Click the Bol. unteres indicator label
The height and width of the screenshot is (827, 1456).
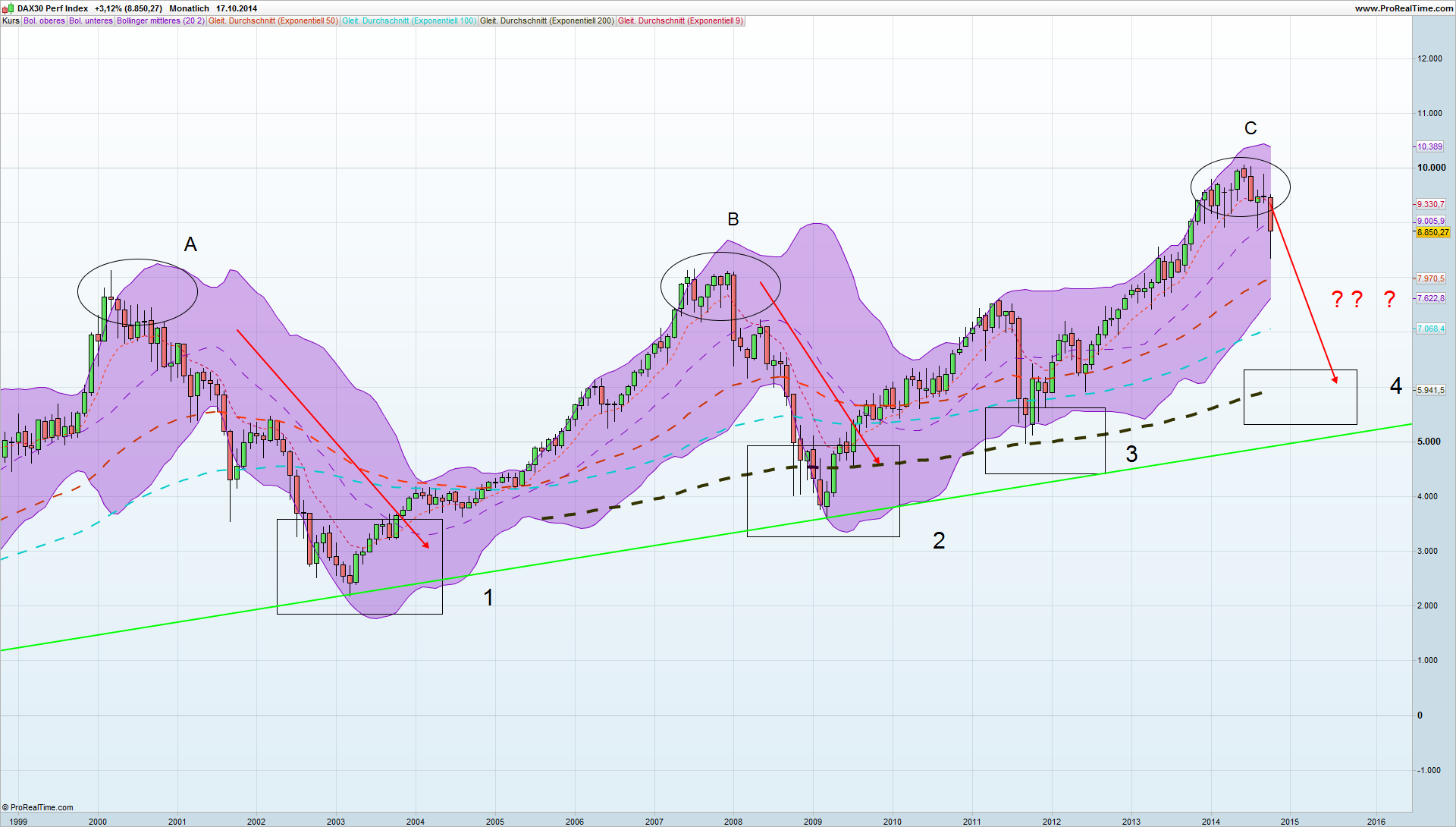tap(91, 21)
